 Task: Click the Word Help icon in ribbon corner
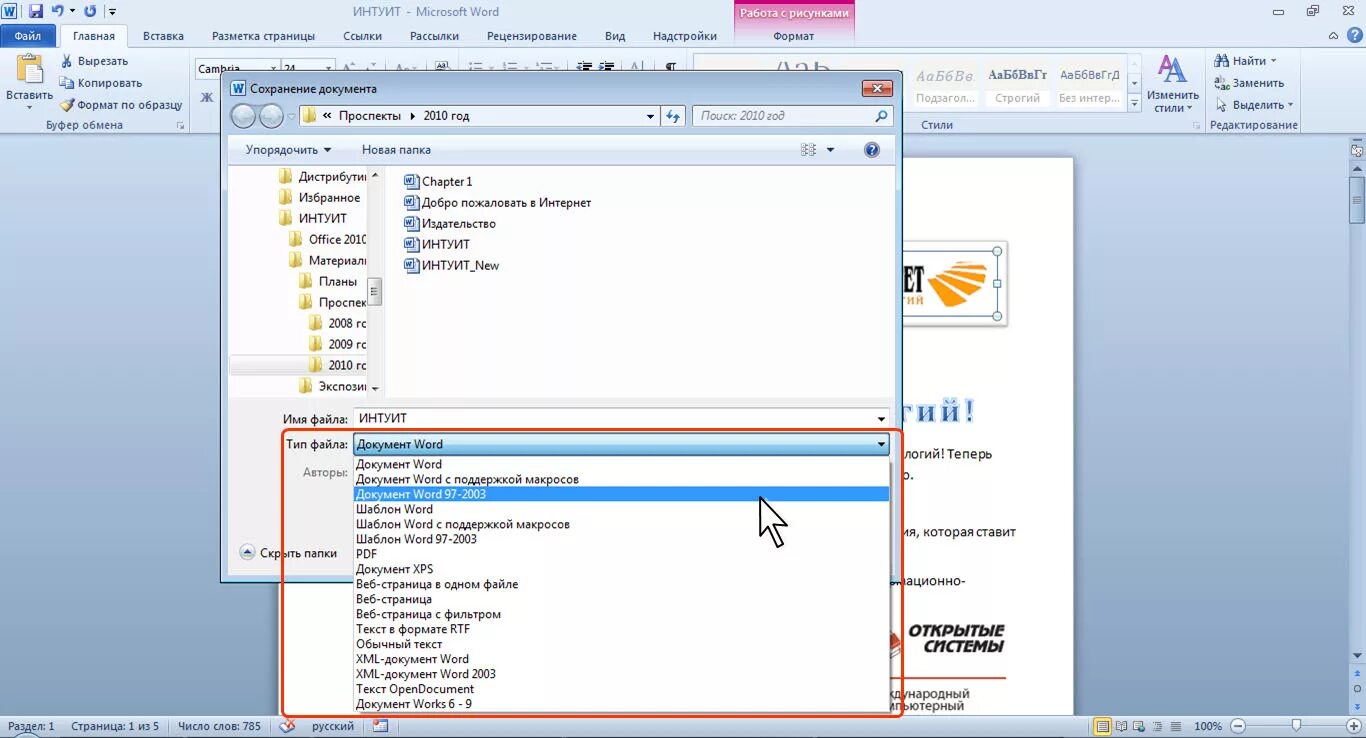1353,36
